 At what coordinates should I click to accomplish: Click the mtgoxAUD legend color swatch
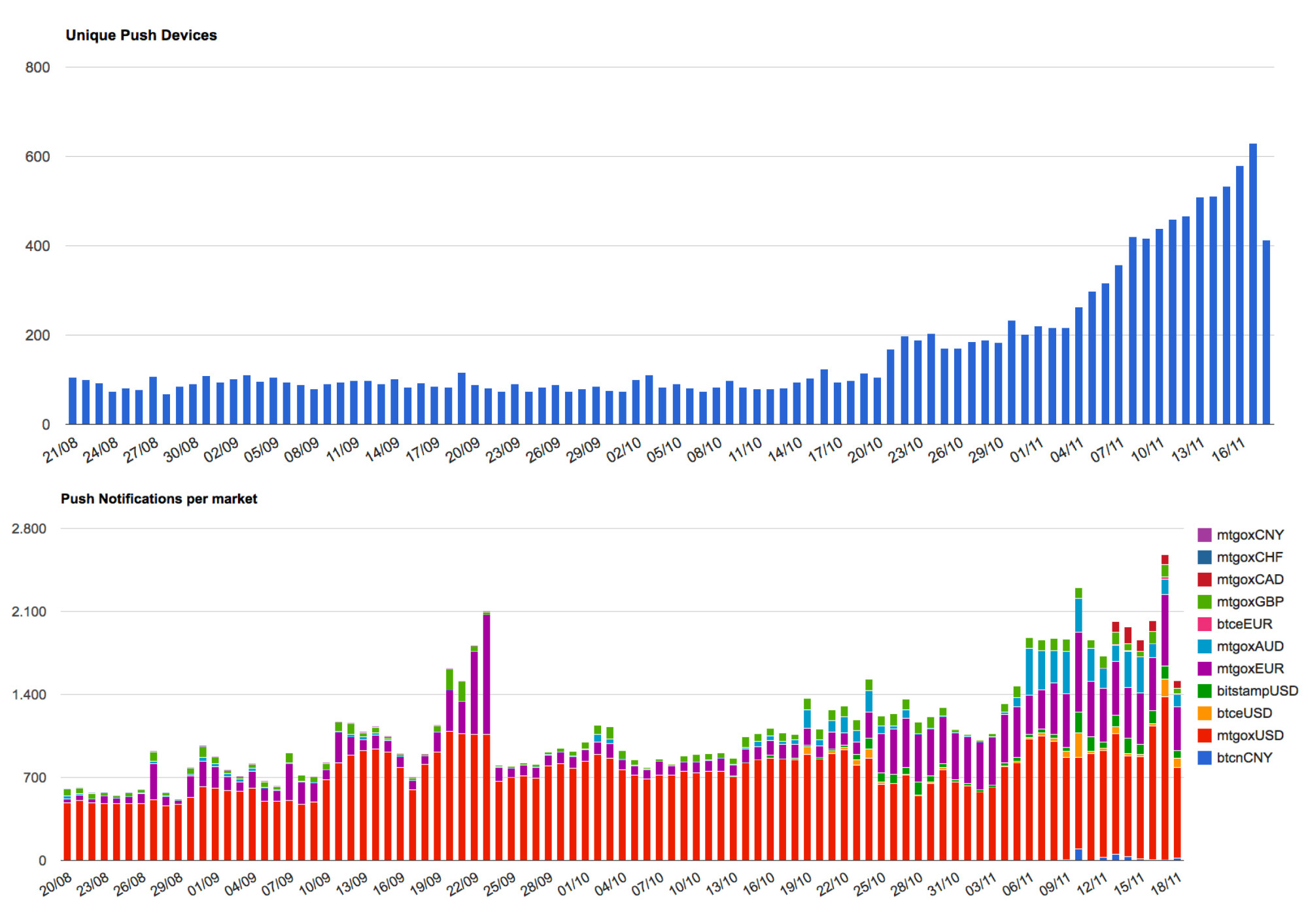pyautogui.click(x=1204, y=646)
